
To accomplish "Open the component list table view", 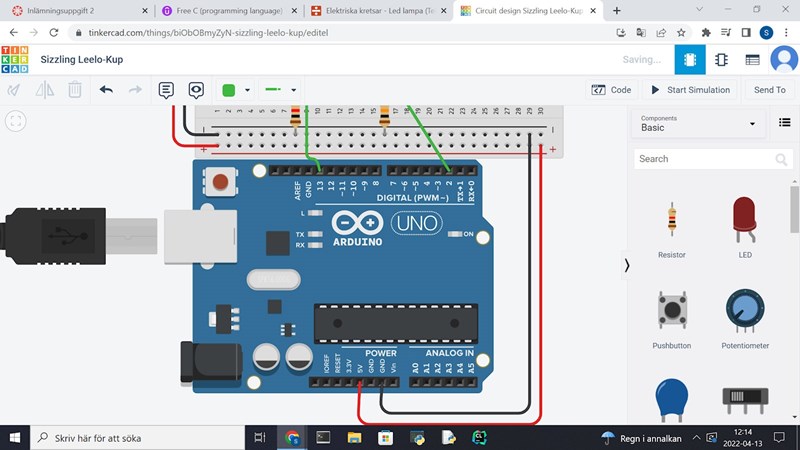I will pos(752,60).
